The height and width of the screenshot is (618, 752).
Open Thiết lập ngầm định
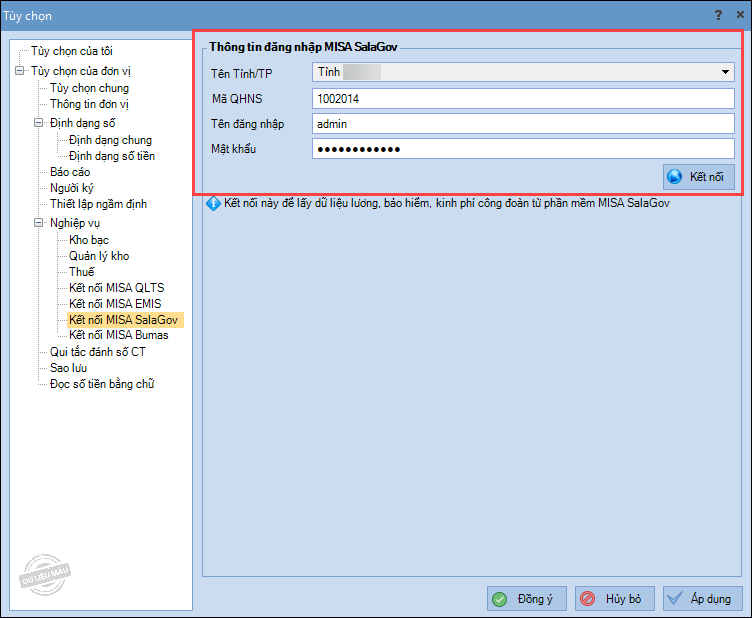point(98,204)
